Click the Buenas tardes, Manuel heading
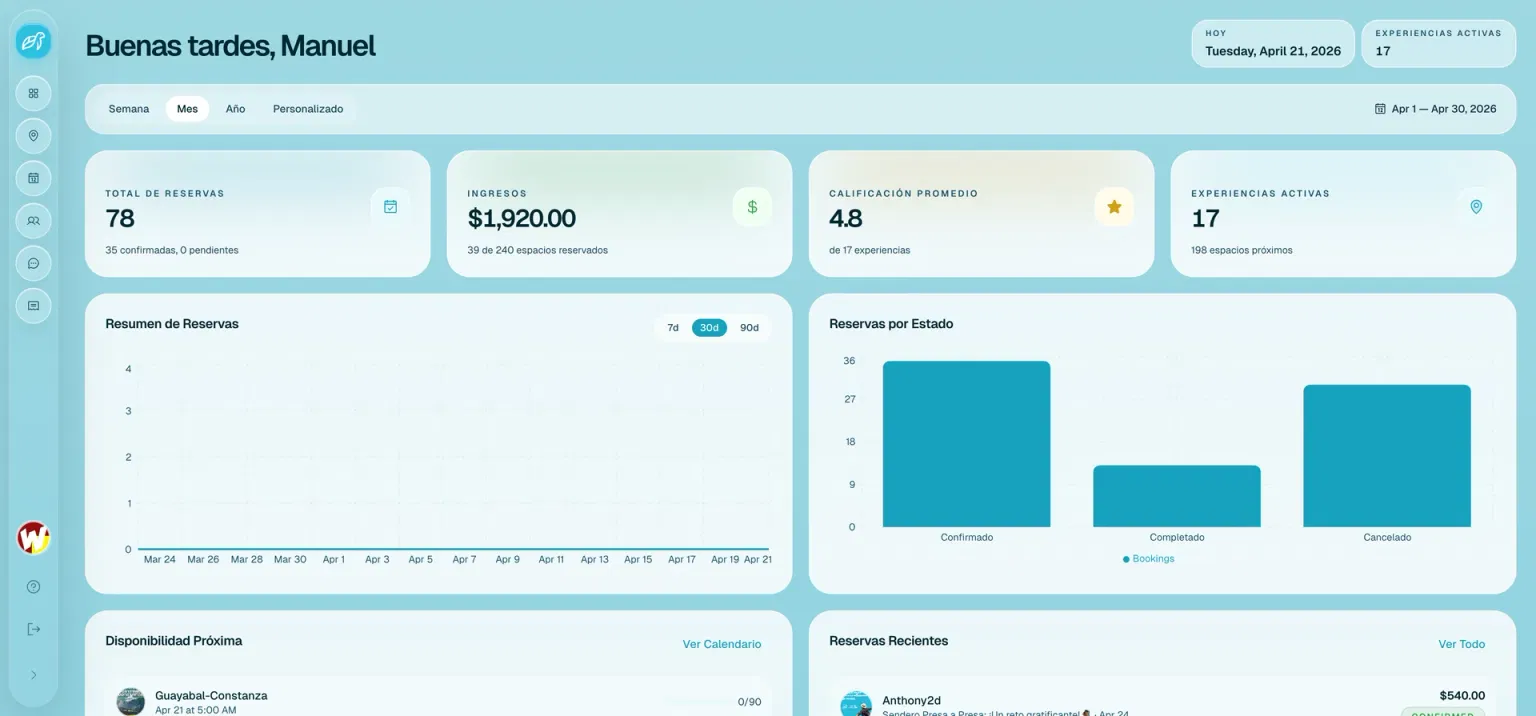This screenshot has width=1536, height=716. (x=231, y=46)
